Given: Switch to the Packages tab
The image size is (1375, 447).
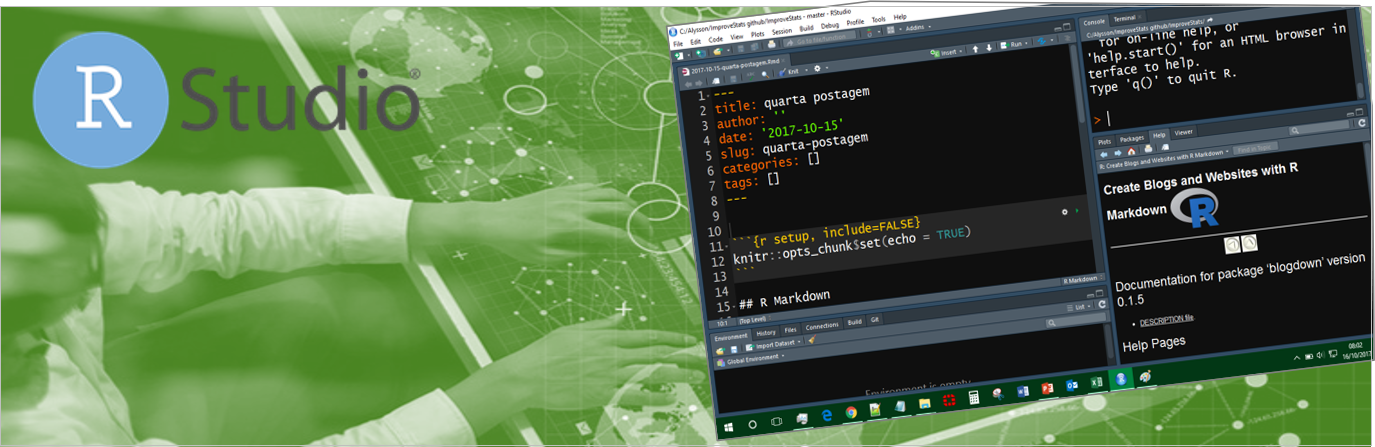Looking at the screenshot, I should [1132, 139].
